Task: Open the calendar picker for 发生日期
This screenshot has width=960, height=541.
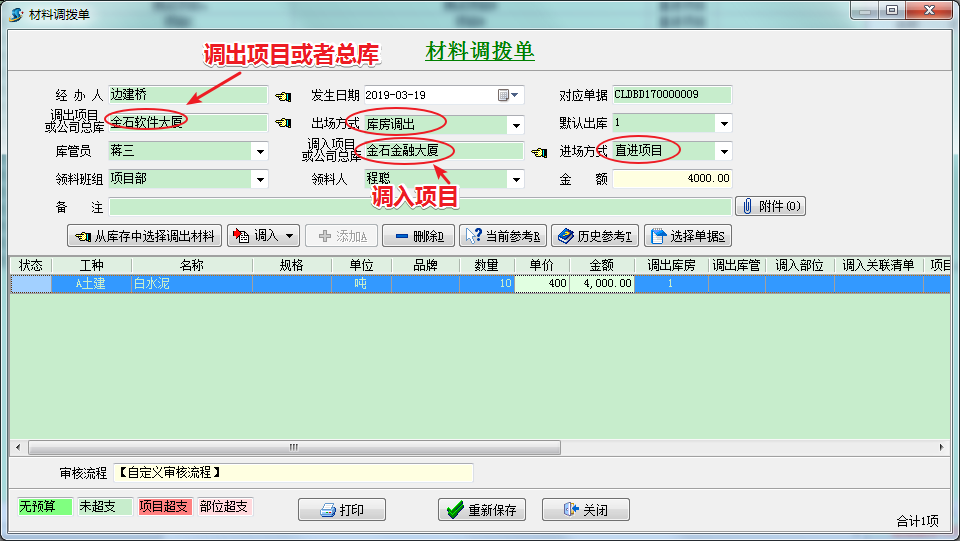Action: [x=508, y=95]
